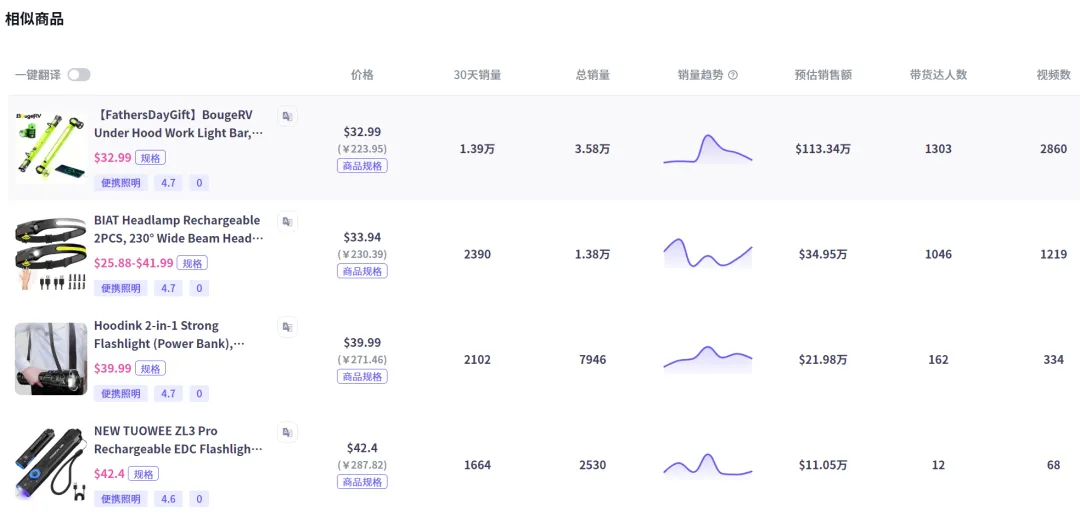Click 带货达人数 column header
The height and width of the screenshot is (517, 1080).
(938, 75)
